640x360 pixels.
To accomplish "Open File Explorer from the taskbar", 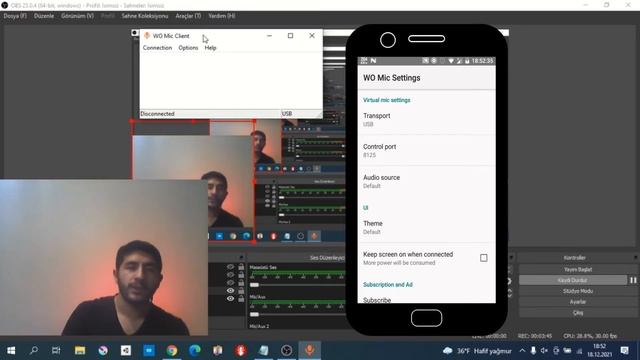I will 80,350.
